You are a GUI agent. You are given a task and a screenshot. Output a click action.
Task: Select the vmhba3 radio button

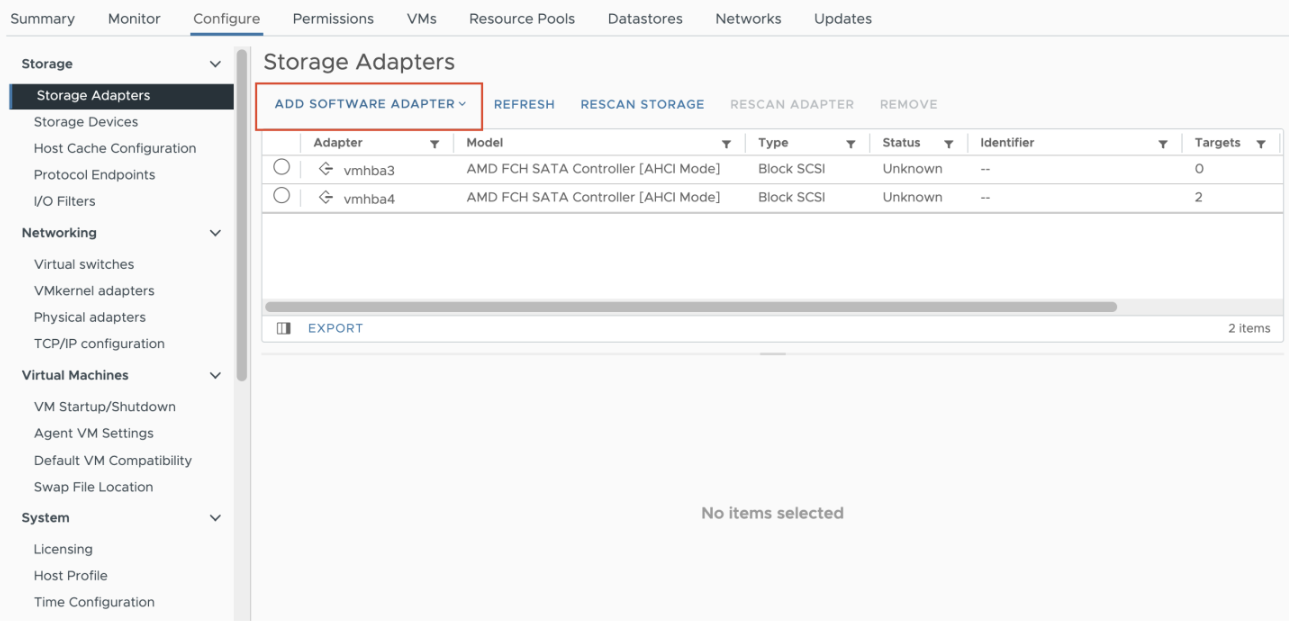coord(282,168)
